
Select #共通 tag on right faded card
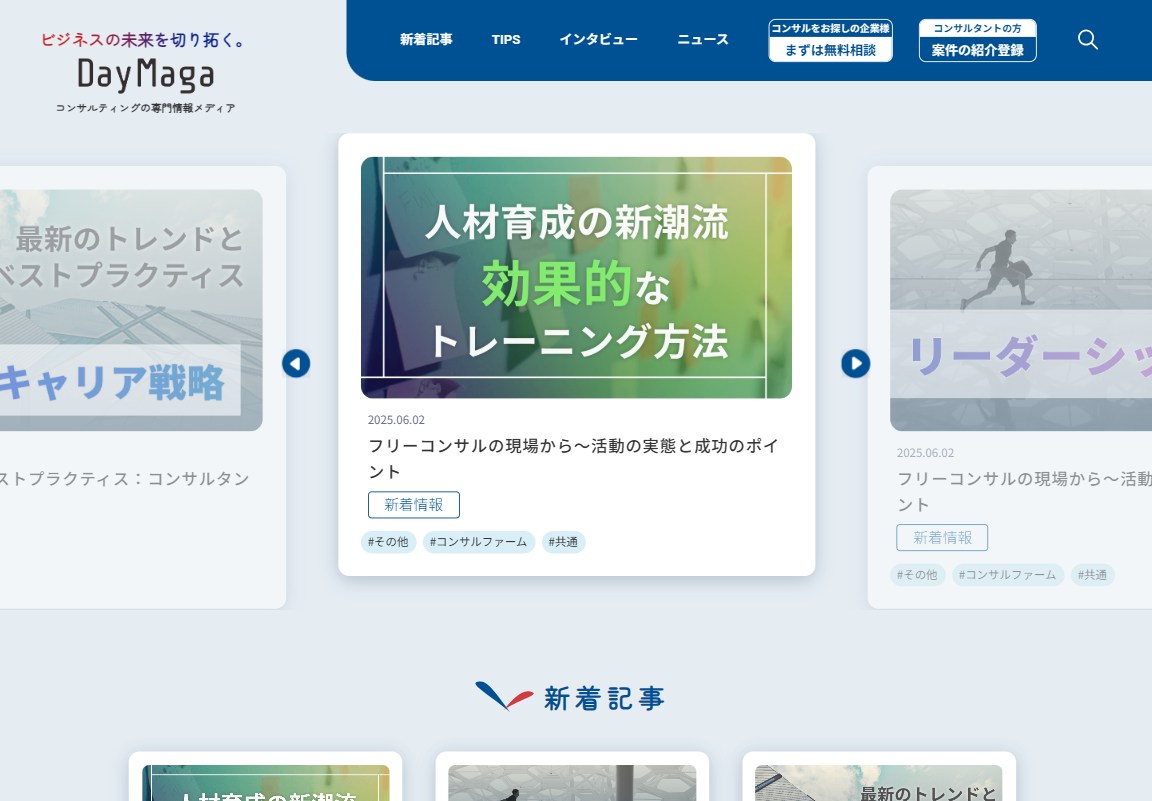click(x=1092, y=575)
